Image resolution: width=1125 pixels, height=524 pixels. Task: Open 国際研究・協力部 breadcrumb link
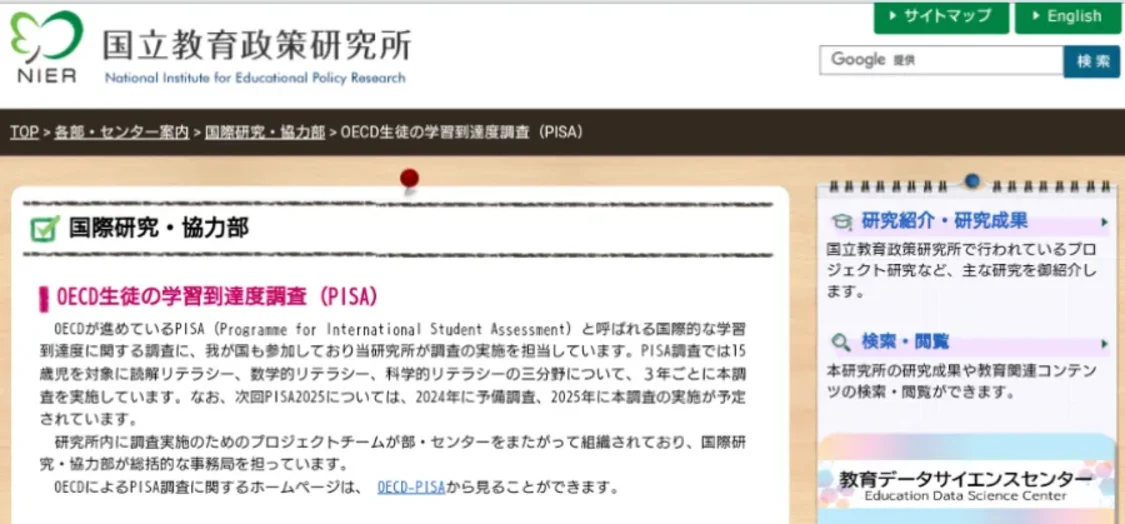(265, 132)
